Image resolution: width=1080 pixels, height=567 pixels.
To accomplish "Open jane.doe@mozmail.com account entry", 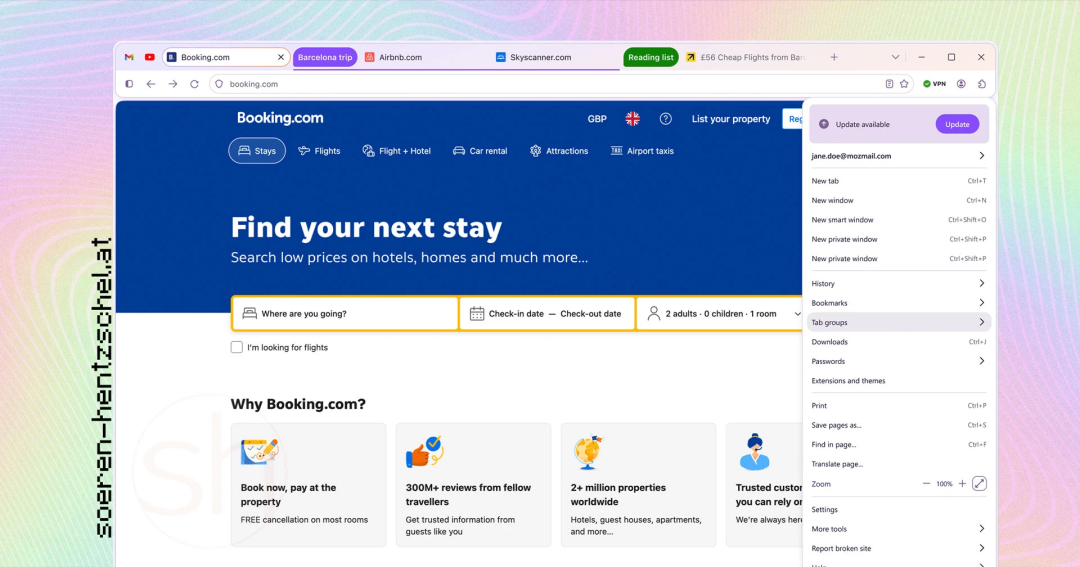I will 898,156.
